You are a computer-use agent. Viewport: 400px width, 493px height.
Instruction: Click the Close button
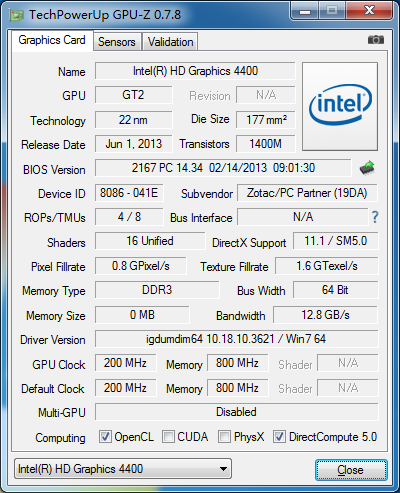(x=351, y=470)
